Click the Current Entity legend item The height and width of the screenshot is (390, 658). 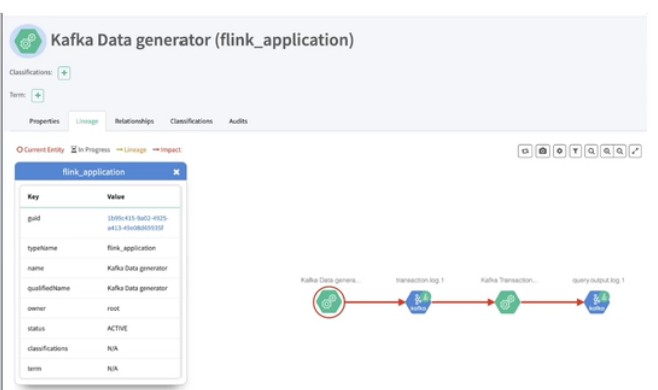click(x=41, y=149)
